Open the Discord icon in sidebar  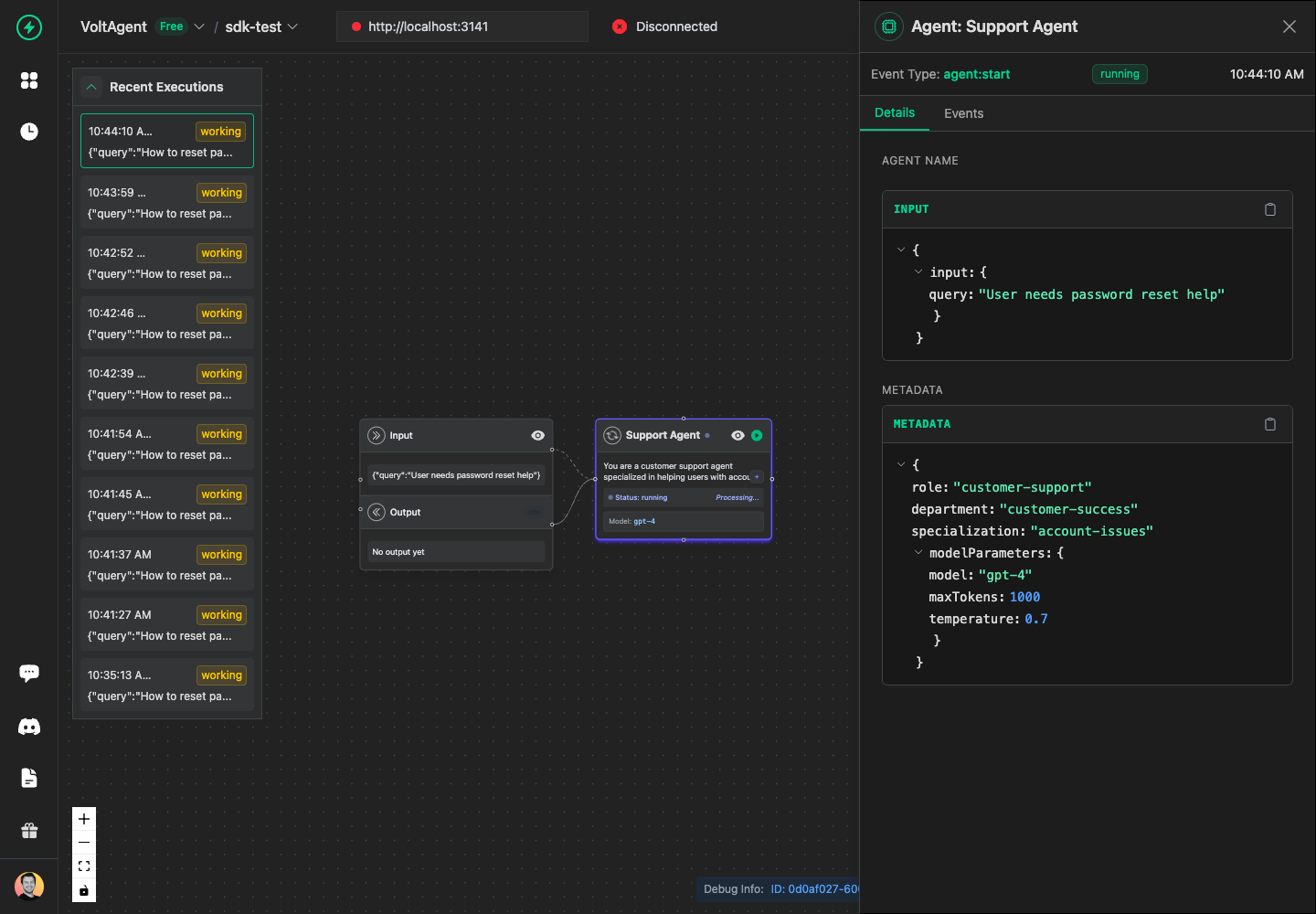[29, 727]
